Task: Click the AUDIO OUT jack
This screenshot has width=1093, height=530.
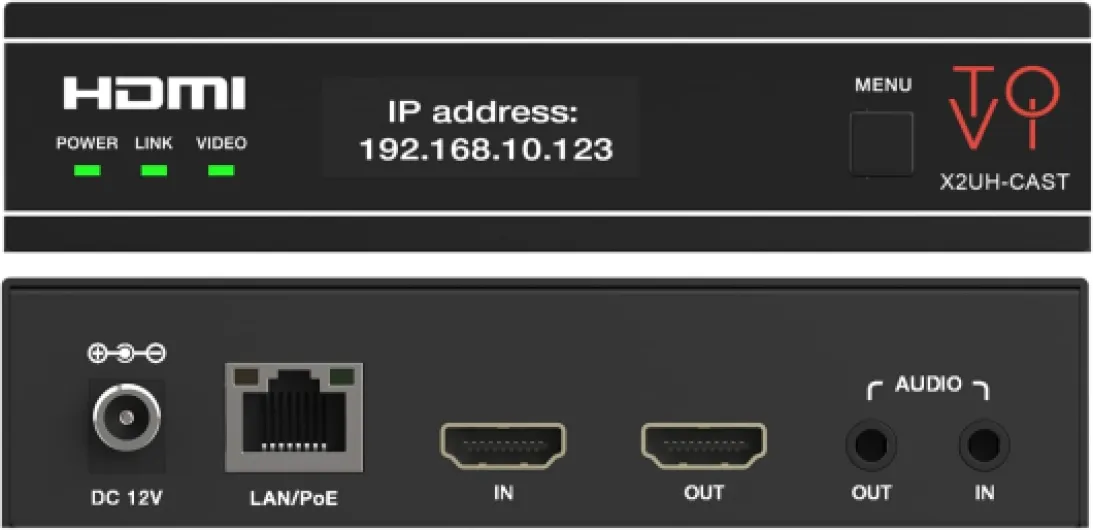Action: click(x=871, y=445)
